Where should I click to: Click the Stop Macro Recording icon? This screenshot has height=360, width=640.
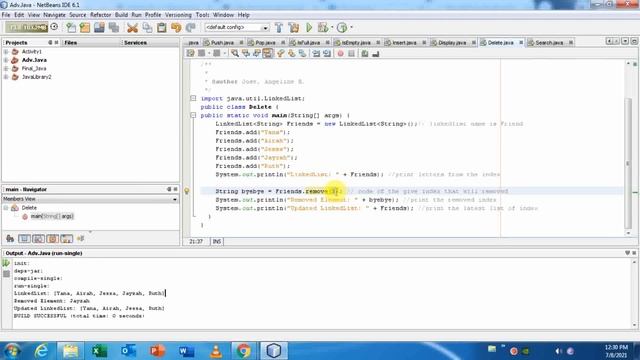click(x=351, y=53)
